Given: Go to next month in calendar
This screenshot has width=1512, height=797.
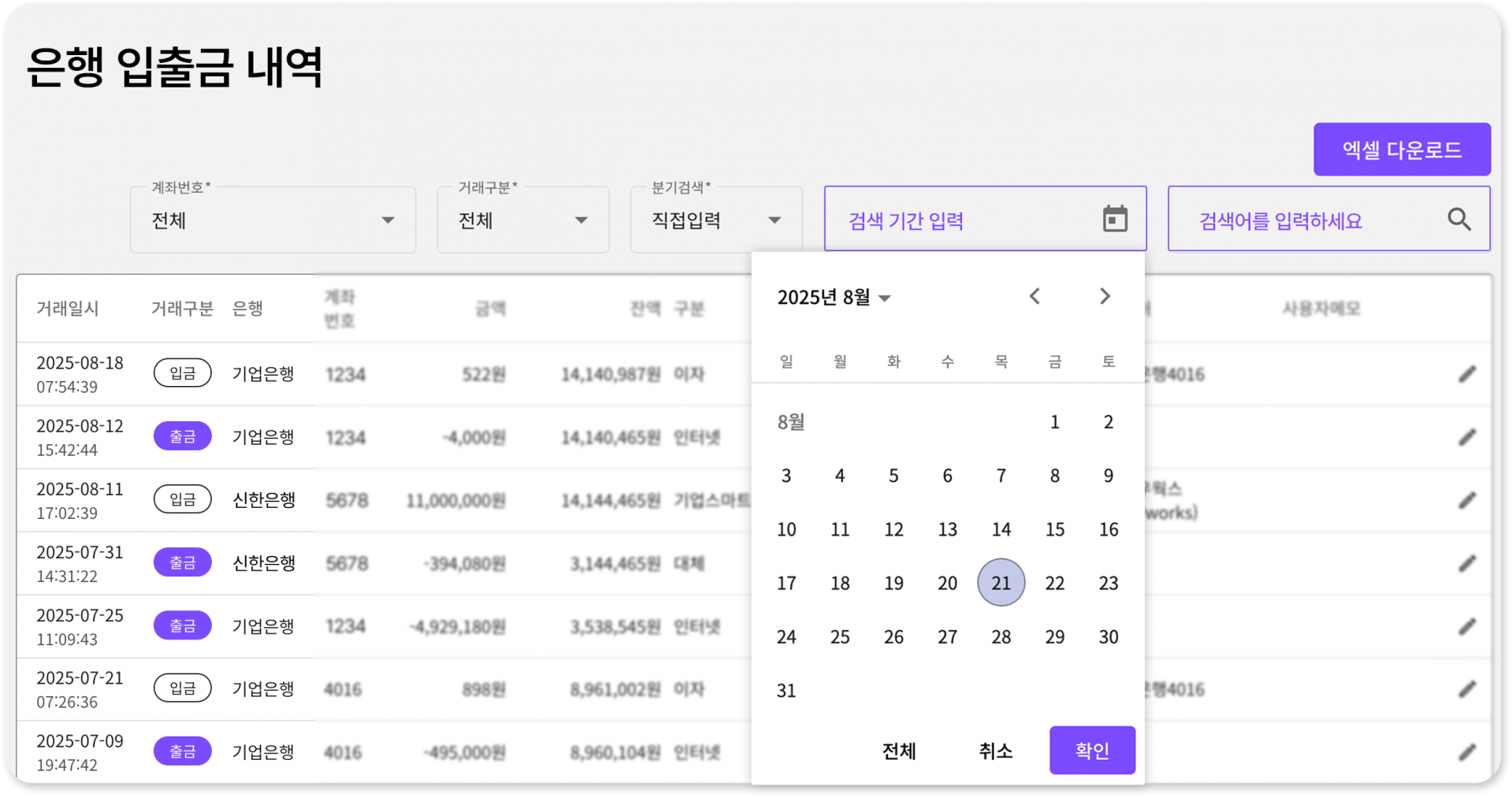Looking at the screenshot, I should (1105, 296).
